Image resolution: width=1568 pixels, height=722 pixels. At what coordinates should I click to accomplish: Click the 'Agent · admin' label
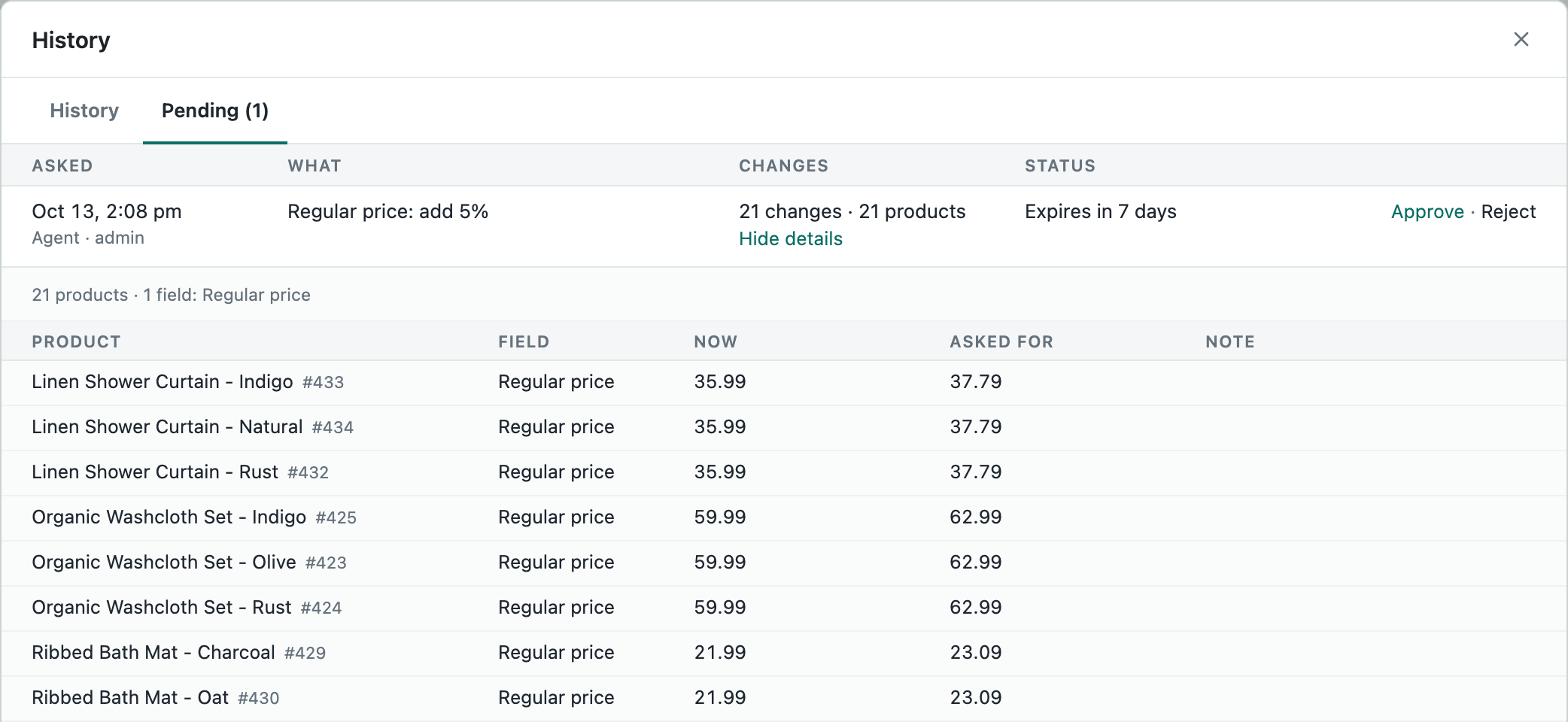(88, 238)
